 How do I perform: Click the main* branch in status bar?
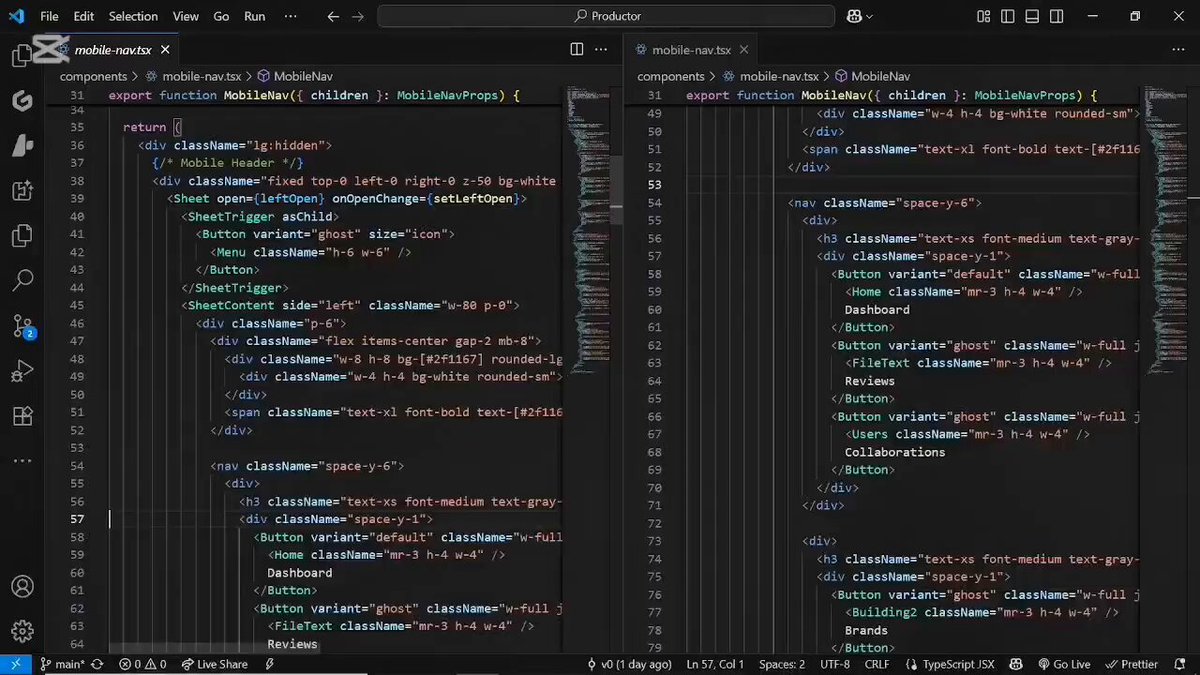pyautogui.click(x=62, y=664)
